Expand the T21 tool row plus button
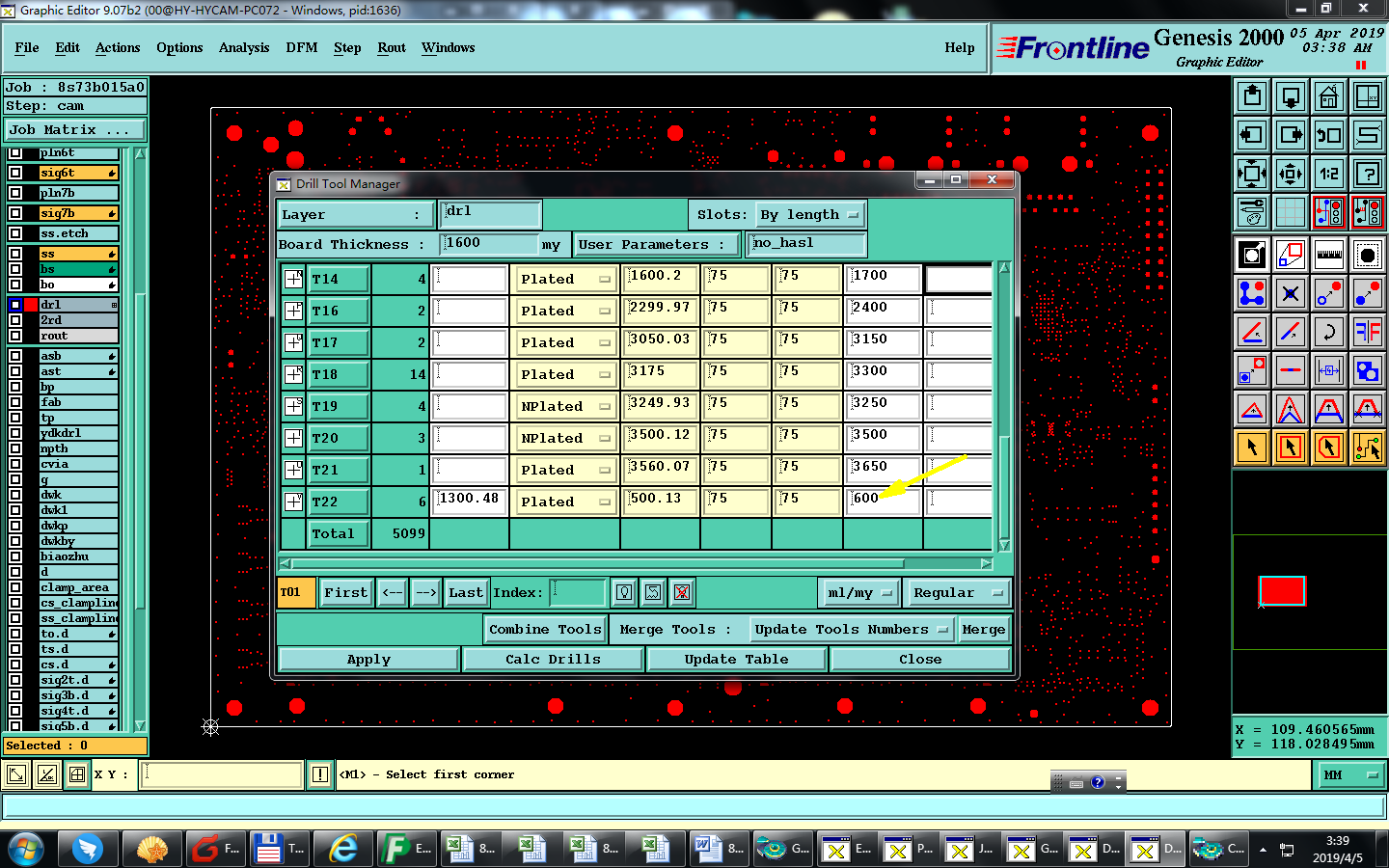Viewport: 1389px width, 868px height. [293, 470]
